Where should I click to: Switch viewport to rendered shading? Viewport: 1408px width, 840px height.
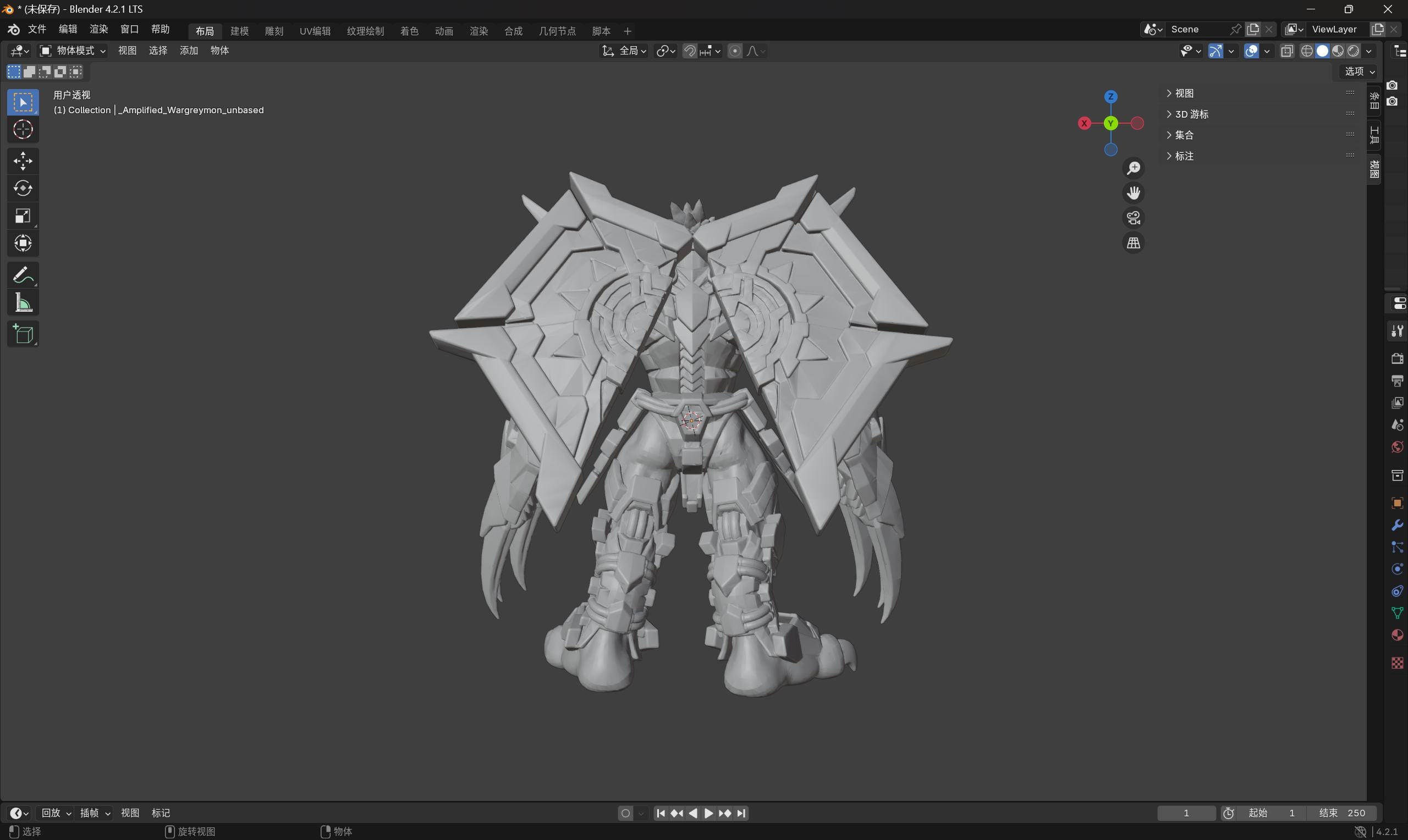coord(1353,51)
